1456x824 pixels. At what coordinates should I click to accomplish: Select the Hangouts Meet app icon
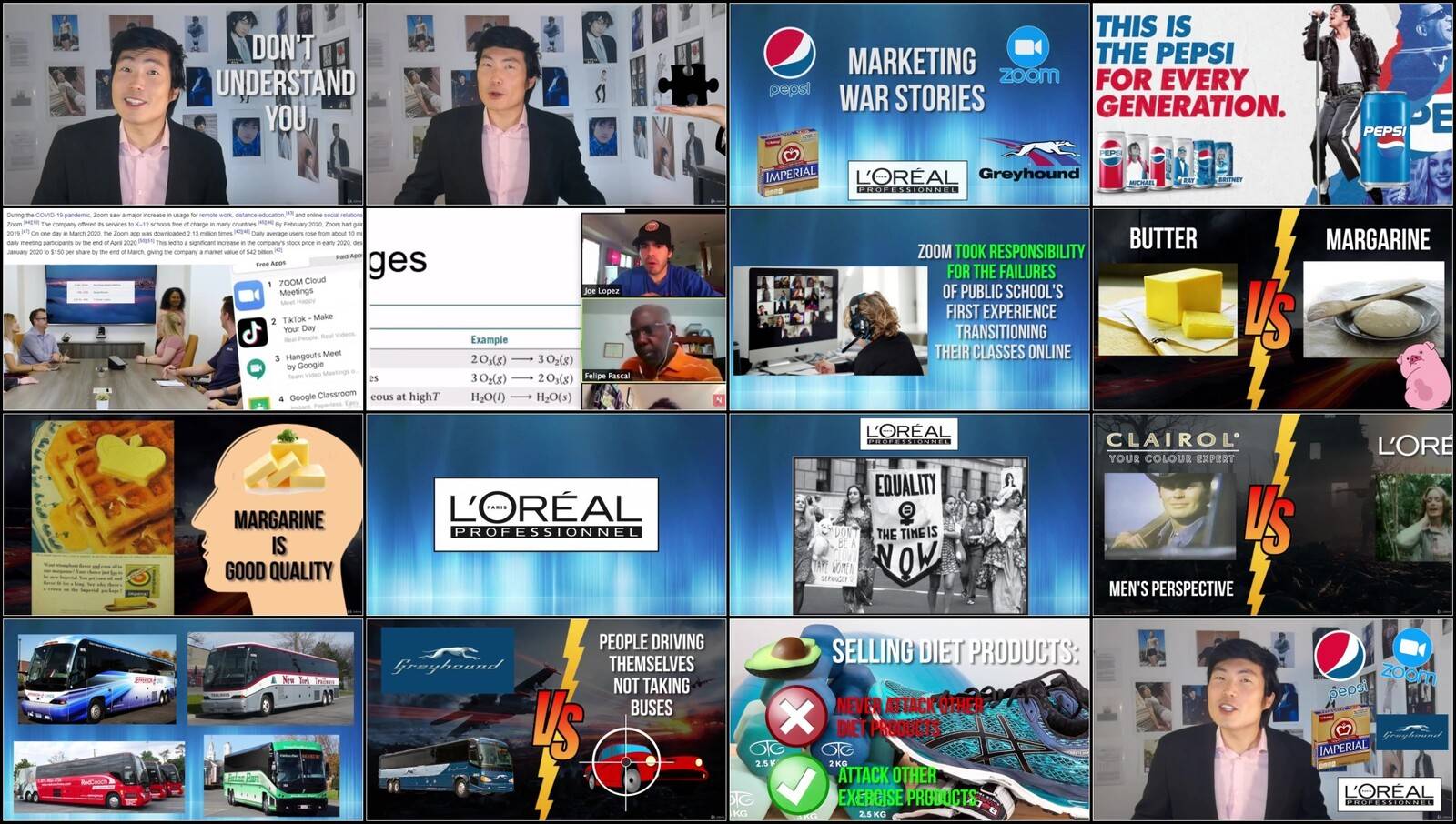point(257,368)
